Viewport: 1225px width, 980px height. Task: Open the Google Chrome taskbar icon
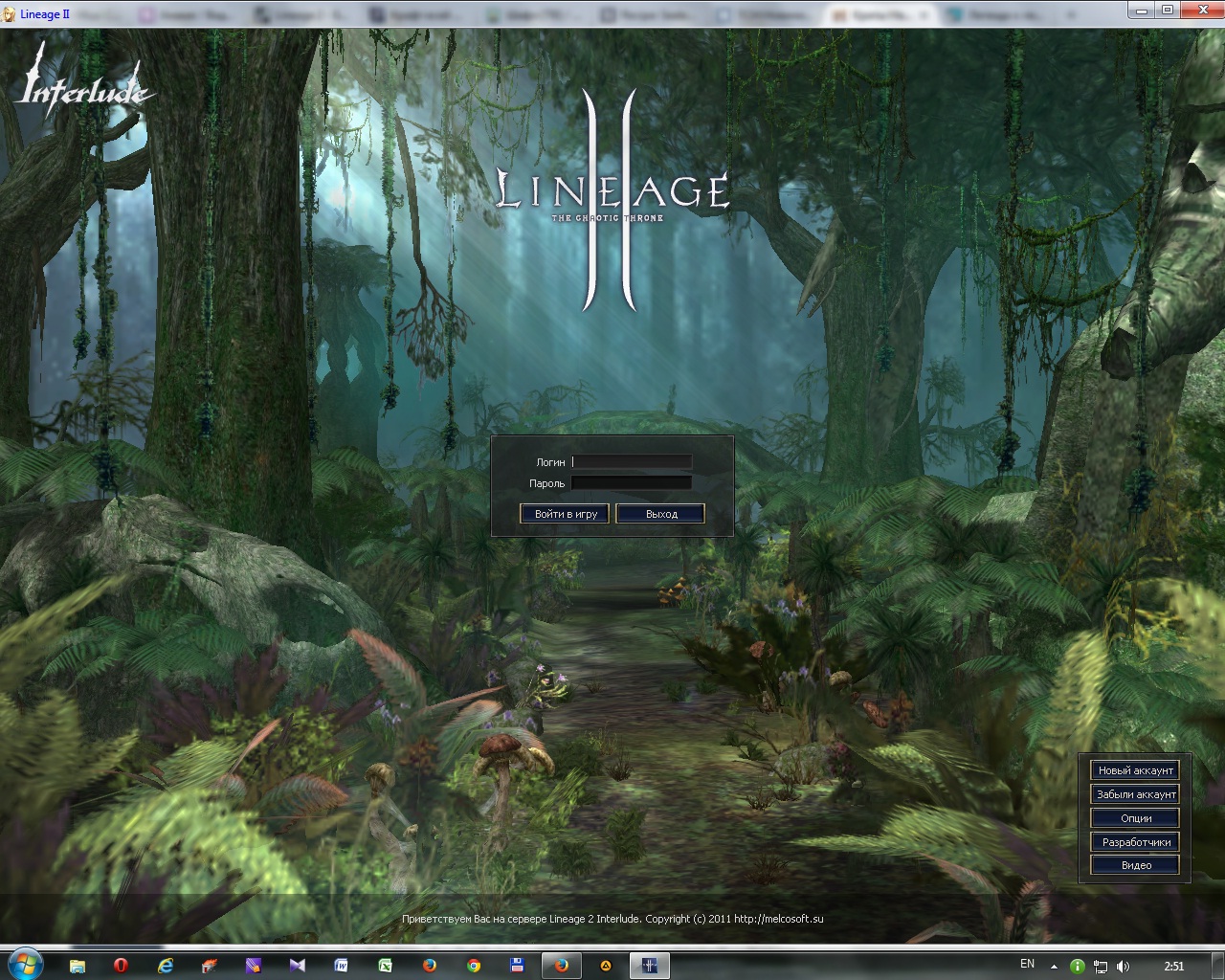click(473, 966)
